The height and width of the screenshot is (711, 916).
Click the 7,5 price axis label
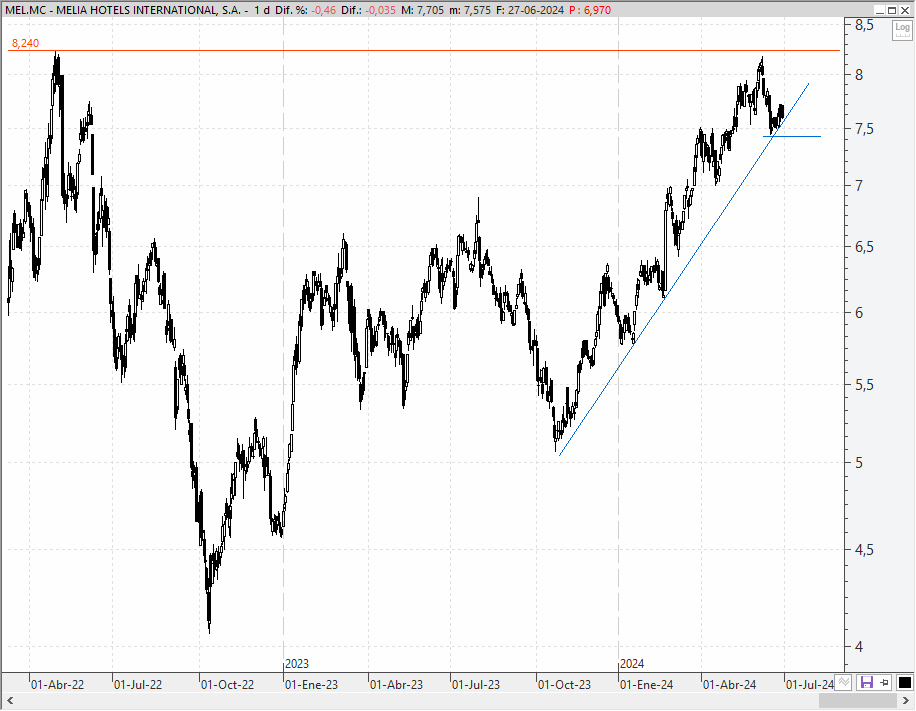pos(865,129)
